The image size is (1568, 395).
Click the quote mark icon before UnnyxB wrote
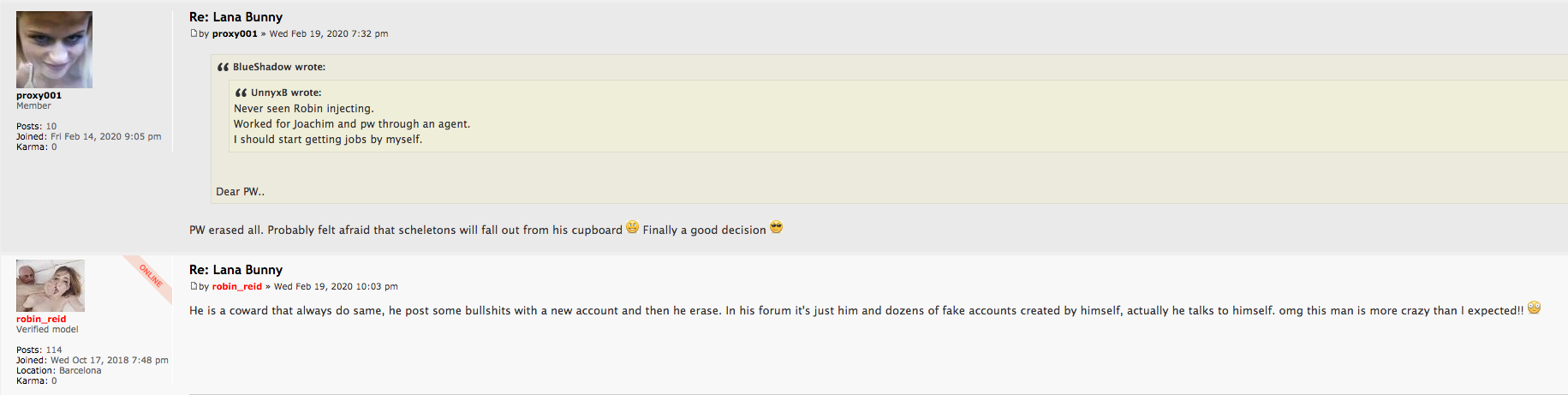(241, 93)
